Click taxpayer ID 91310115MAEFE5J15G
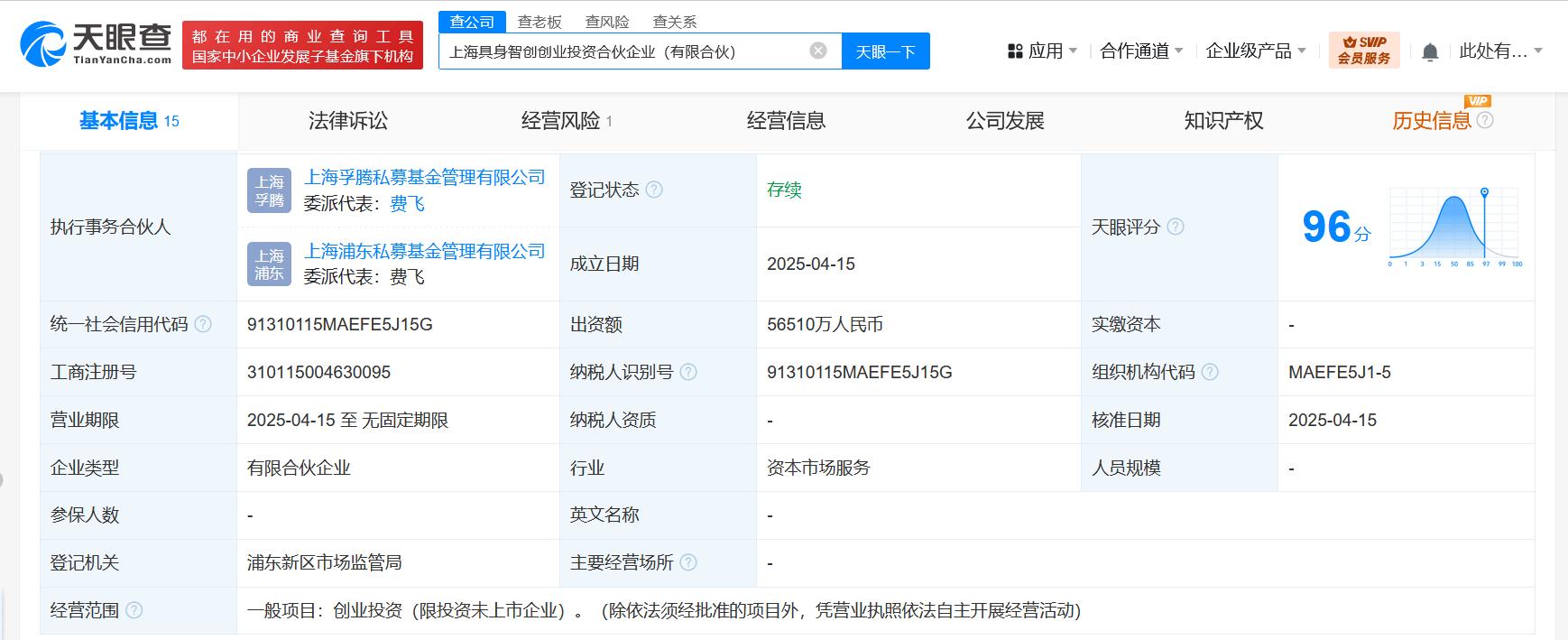This screenshot has height=640, width=1568. (860, 372)
